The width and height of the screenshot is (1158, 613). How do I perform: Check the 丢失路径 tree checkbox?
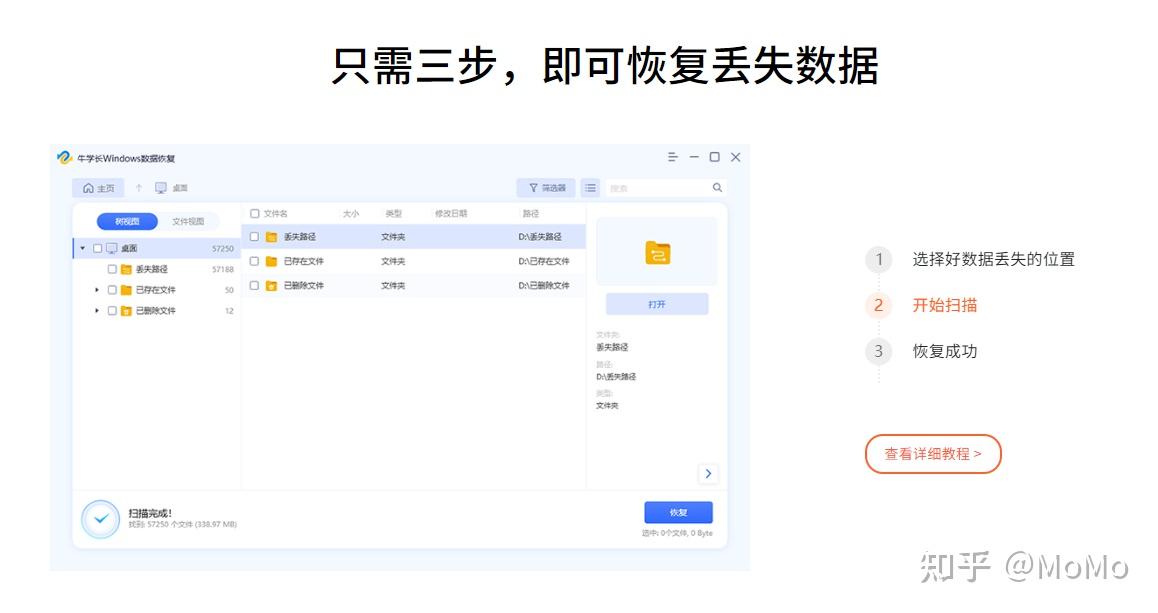click(x=112, y=269)
